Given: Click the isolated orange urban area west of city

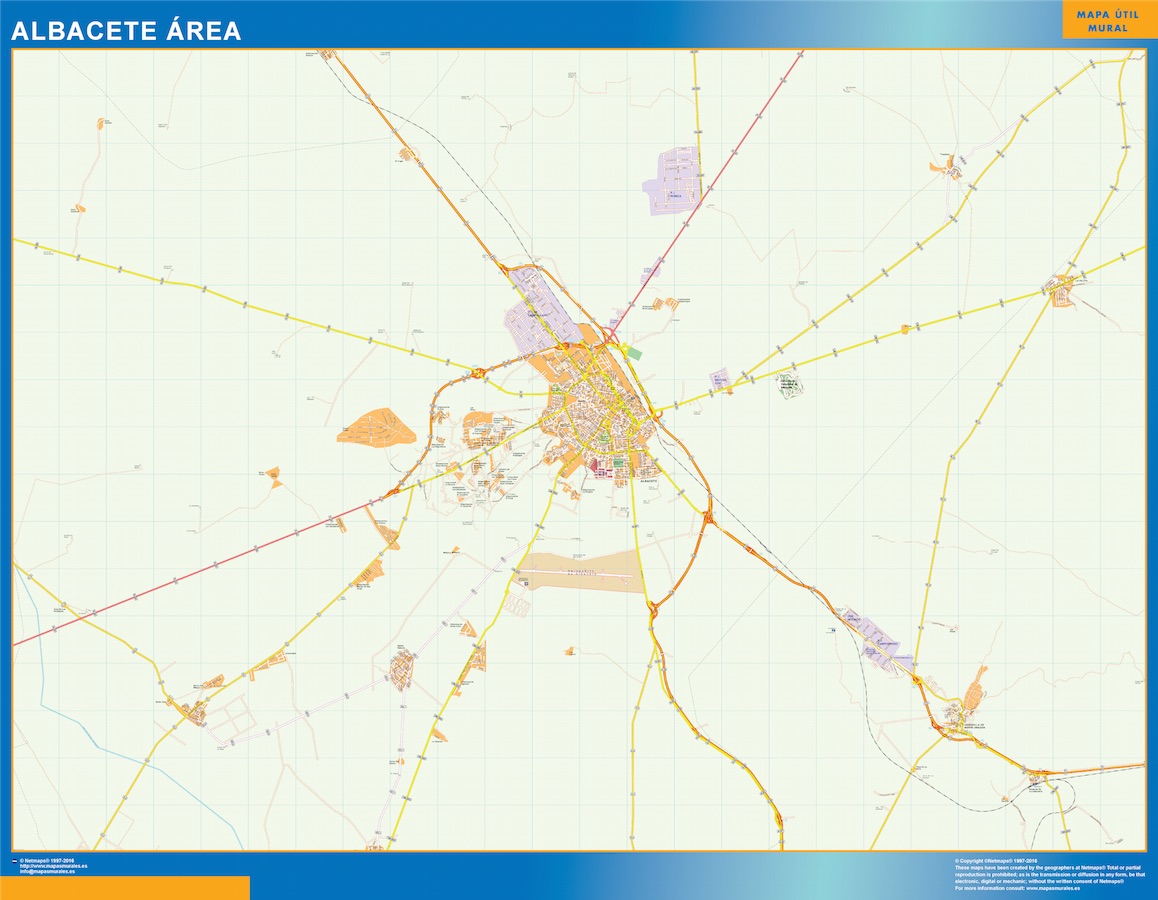Looking at the screenshot, I should (376, 427).
